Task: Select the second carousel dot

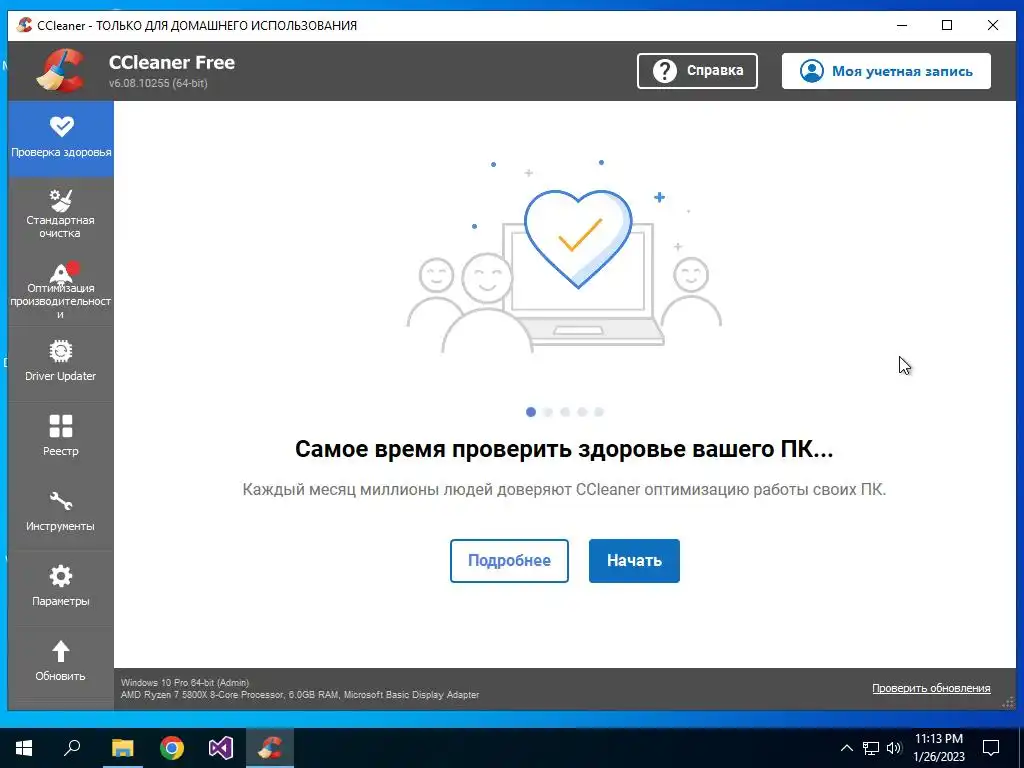Action: (x=548, y=412)
